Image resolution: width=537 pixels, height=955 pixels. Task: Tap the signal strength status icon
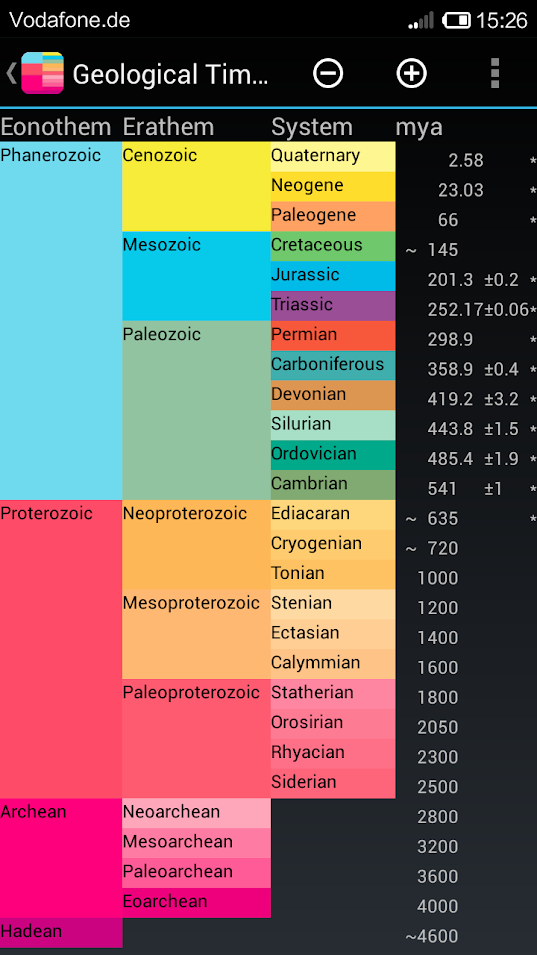point(421,21)
